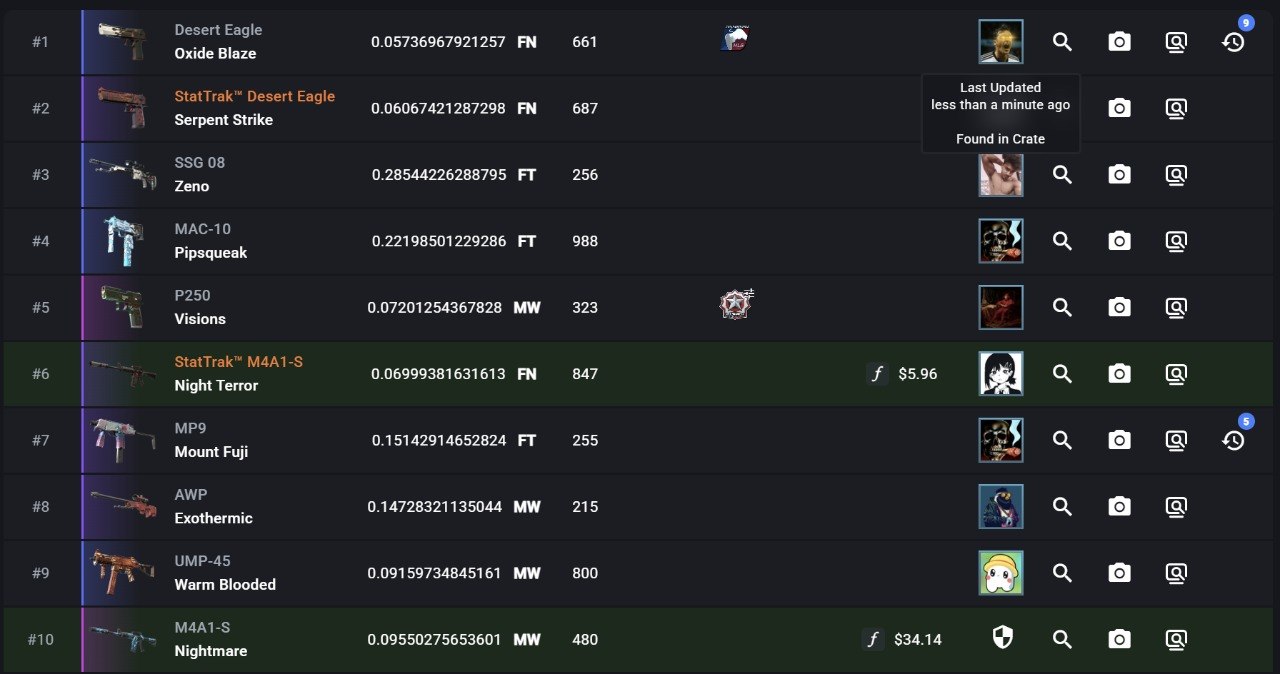Open history icon with 9 badge
Image resolution: width=1280 pixels, height=674 pixels.
point(1233,42)
